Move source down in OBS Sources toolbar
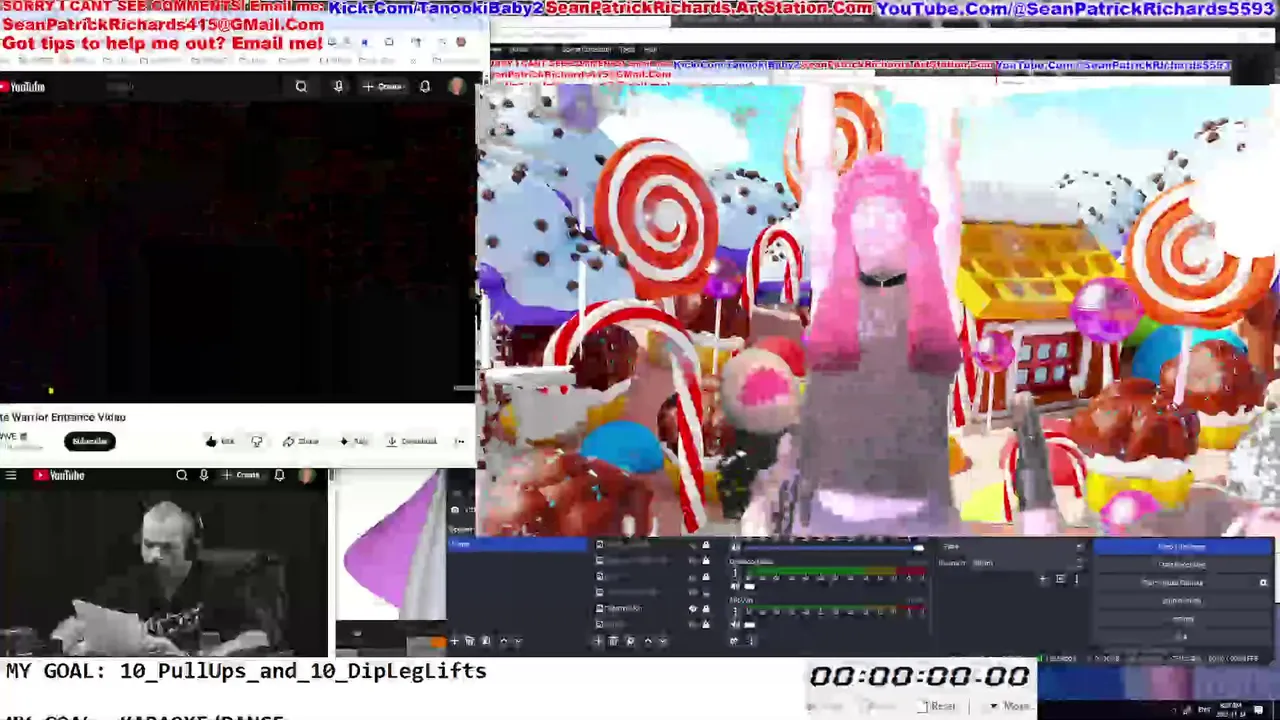 663,641
